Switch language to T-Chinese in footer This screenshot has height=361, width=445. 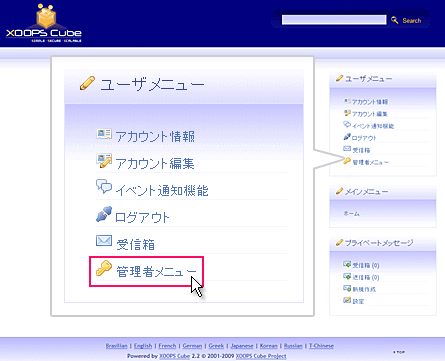point(321,346)
